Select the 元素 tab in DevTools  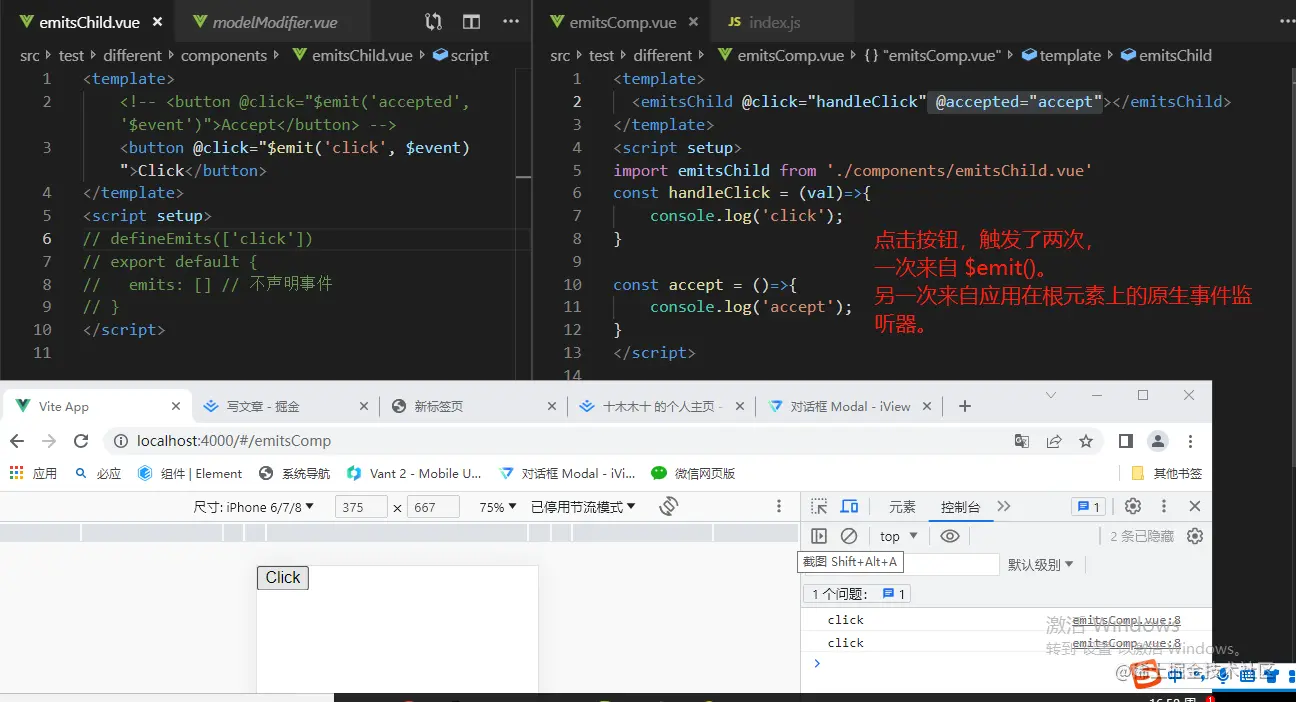[902, 507]
